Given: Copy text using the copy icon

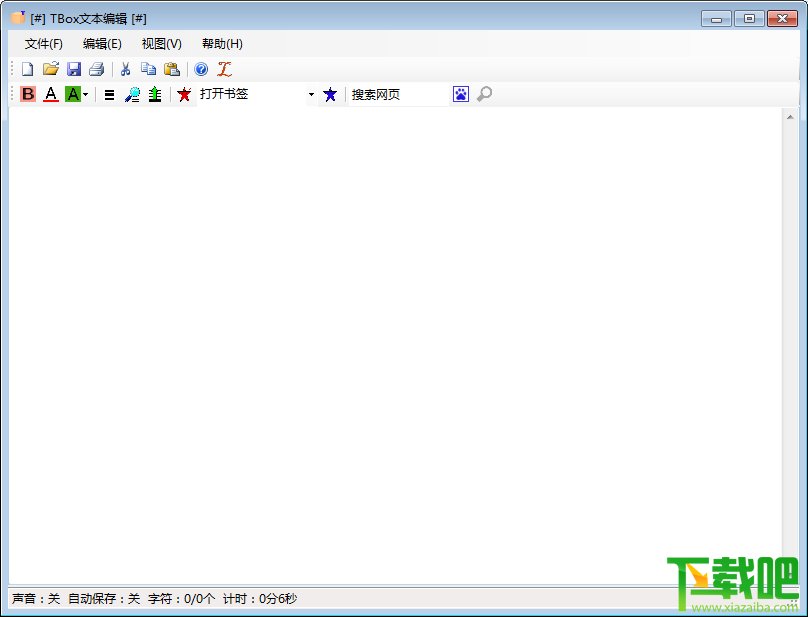Looking at the screenshot, I should point(148,69).
